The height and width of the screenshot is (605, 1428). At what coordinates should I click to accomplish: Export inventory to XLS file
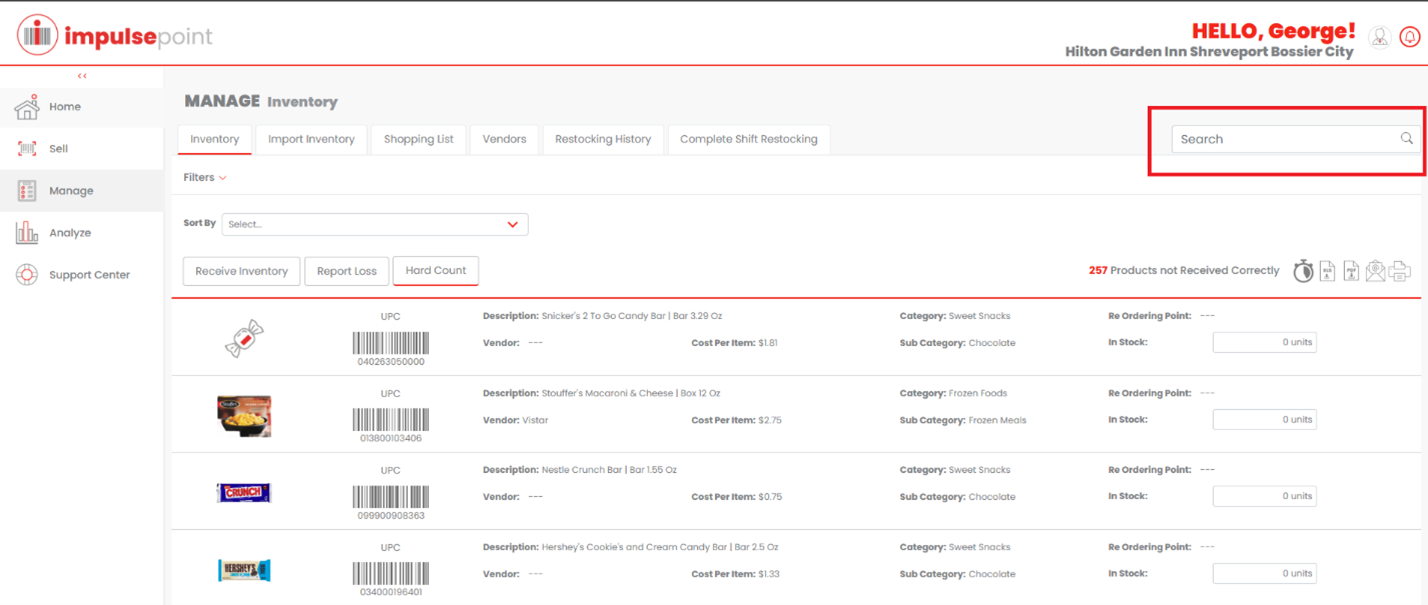coord(1328,270)
